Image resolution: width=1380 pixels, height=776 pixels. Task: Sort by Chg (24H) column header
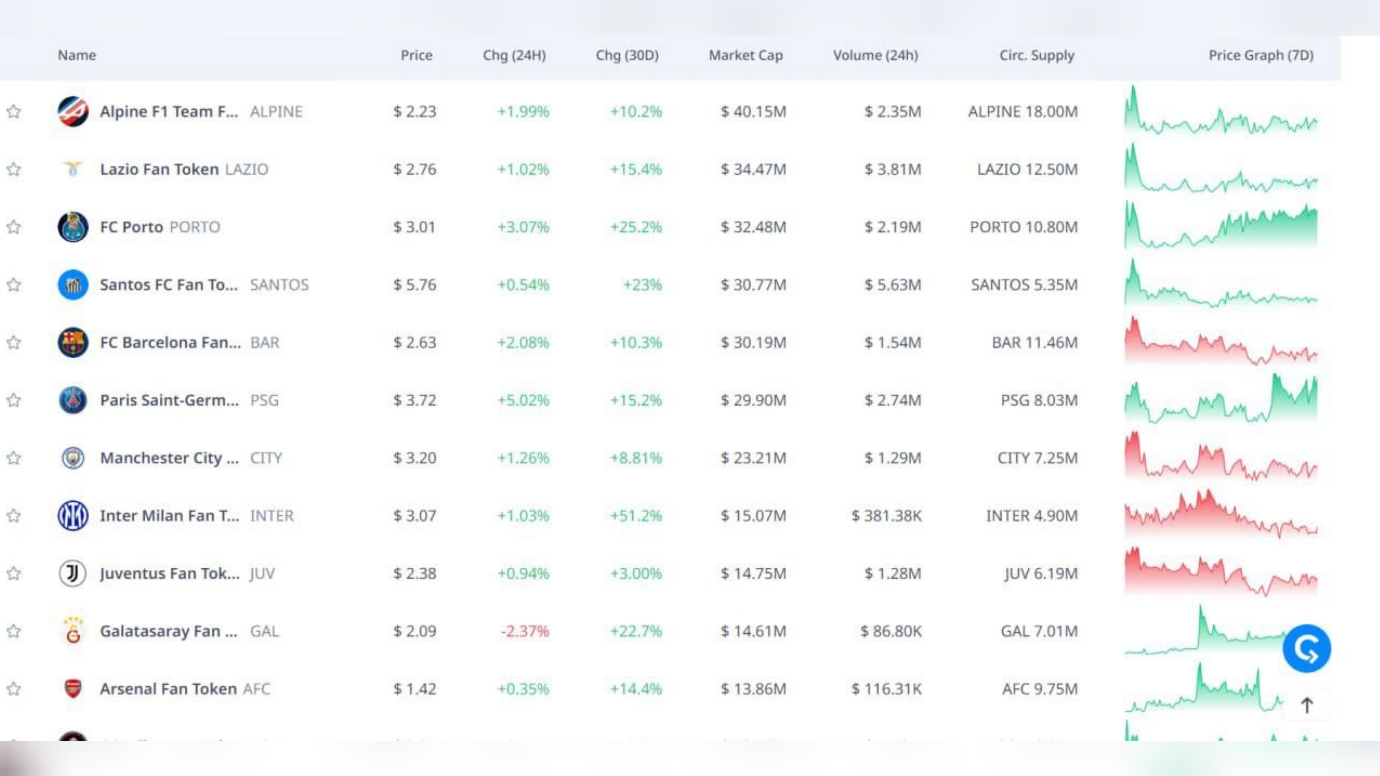coord(514,55)
